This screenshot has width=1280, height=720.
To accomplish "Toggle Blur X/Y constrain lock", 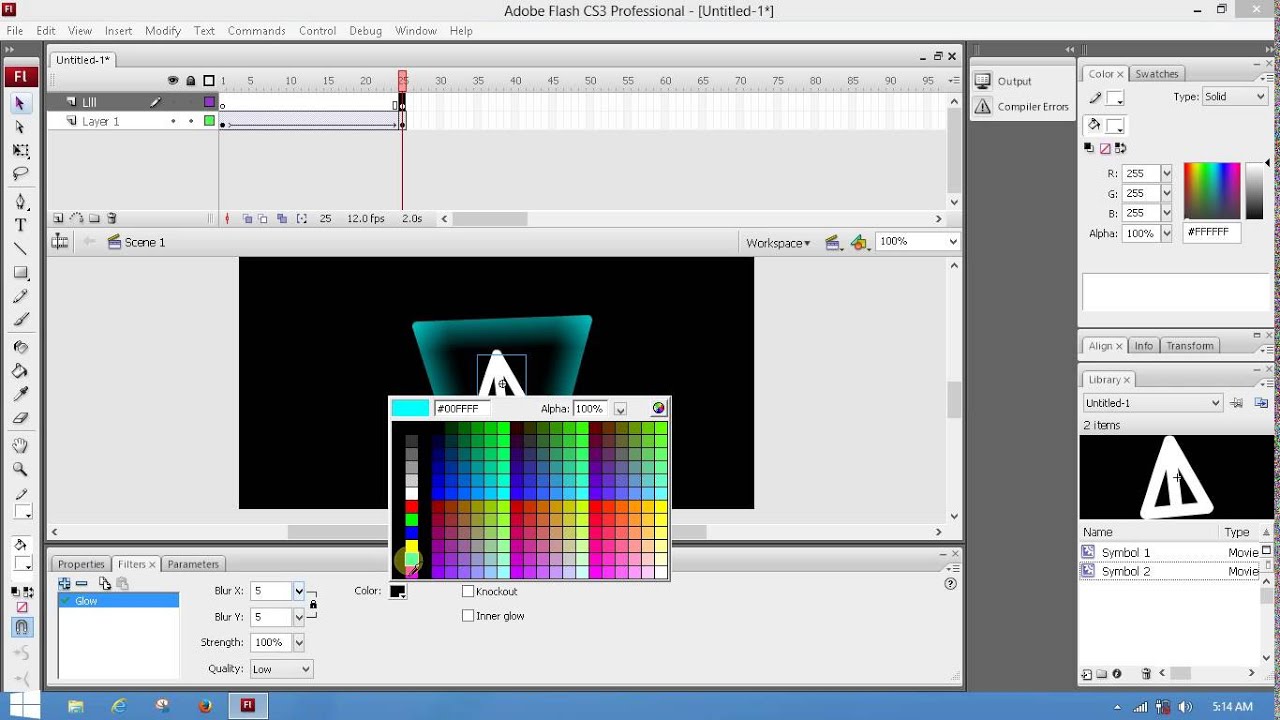I will pos(313,604).
